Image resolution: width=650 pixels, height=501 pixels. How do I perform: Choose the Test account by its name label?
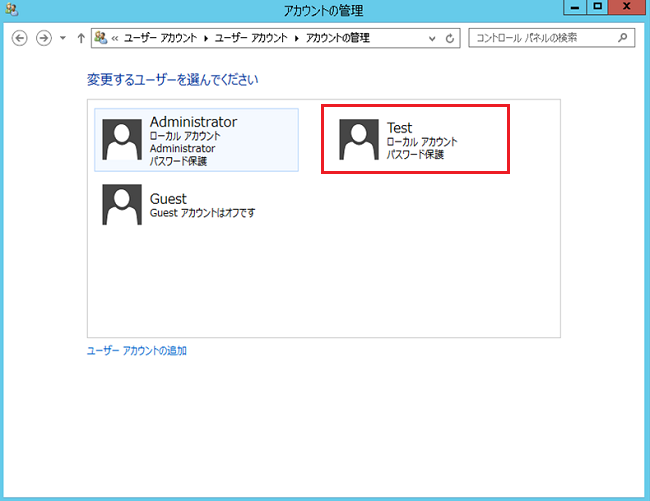coord(399,128)
